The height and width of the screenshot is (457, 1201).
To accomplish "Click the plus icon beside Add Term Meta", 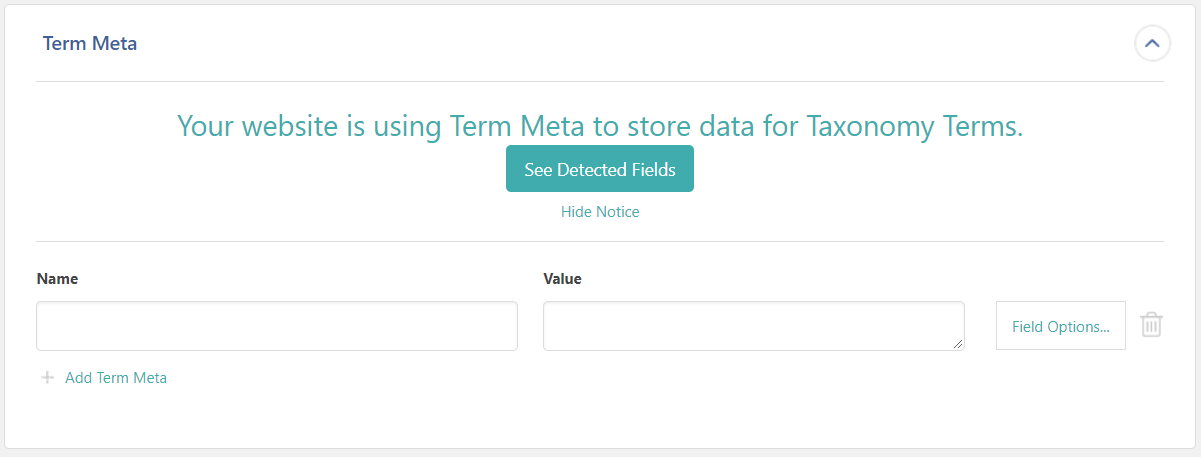I will 47,378.
